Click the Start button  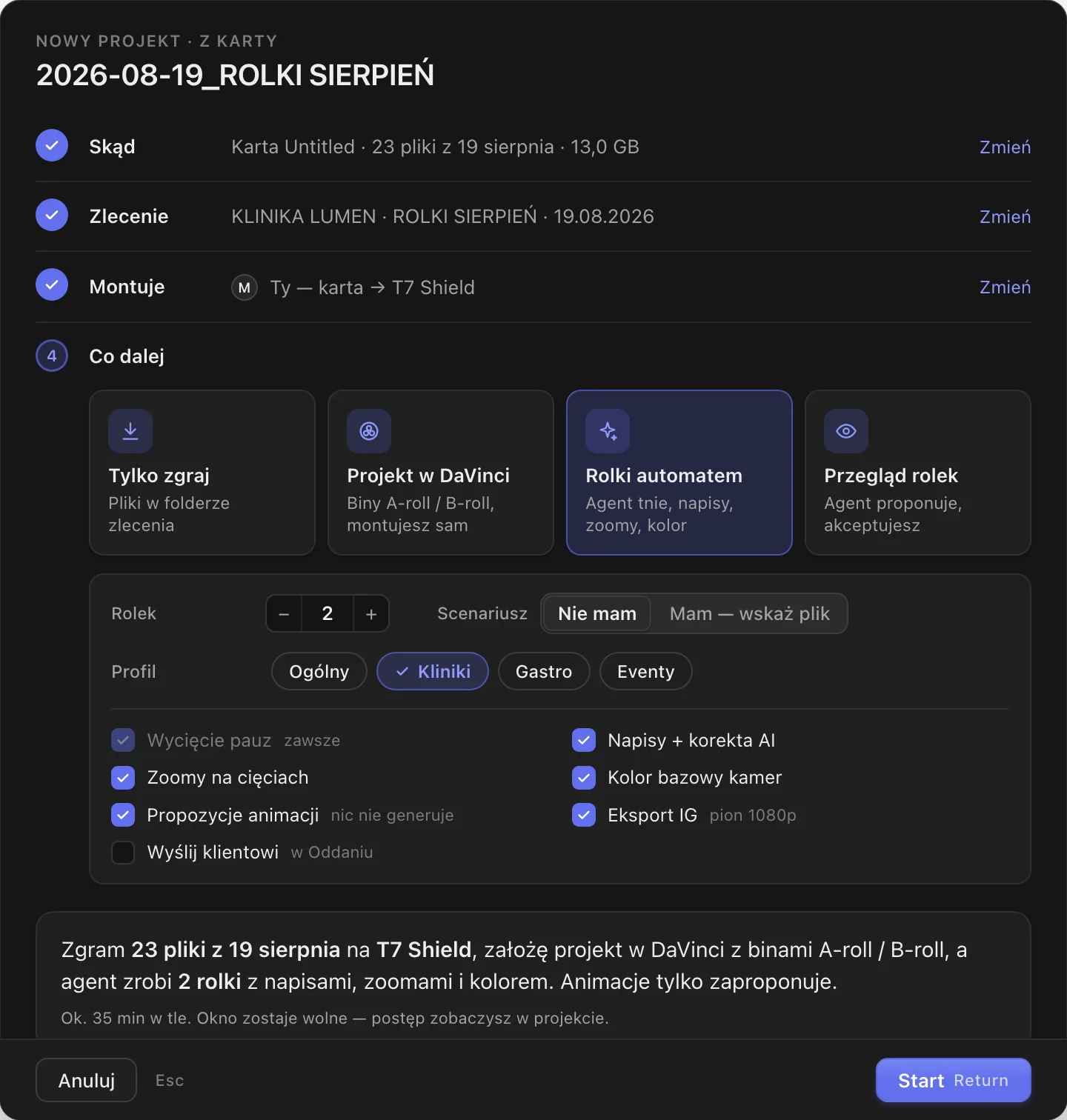(954, 1080)
